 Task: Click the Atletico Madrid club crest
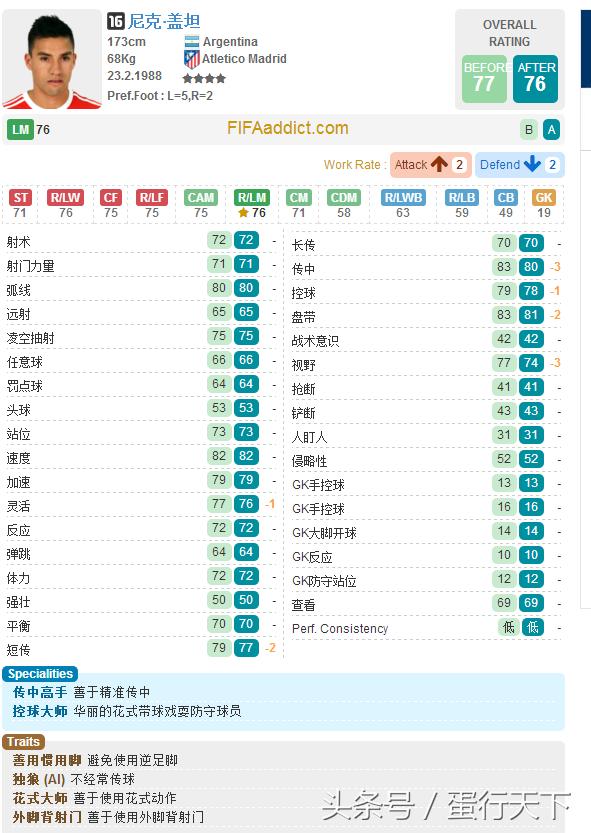[x=192, y=59]
